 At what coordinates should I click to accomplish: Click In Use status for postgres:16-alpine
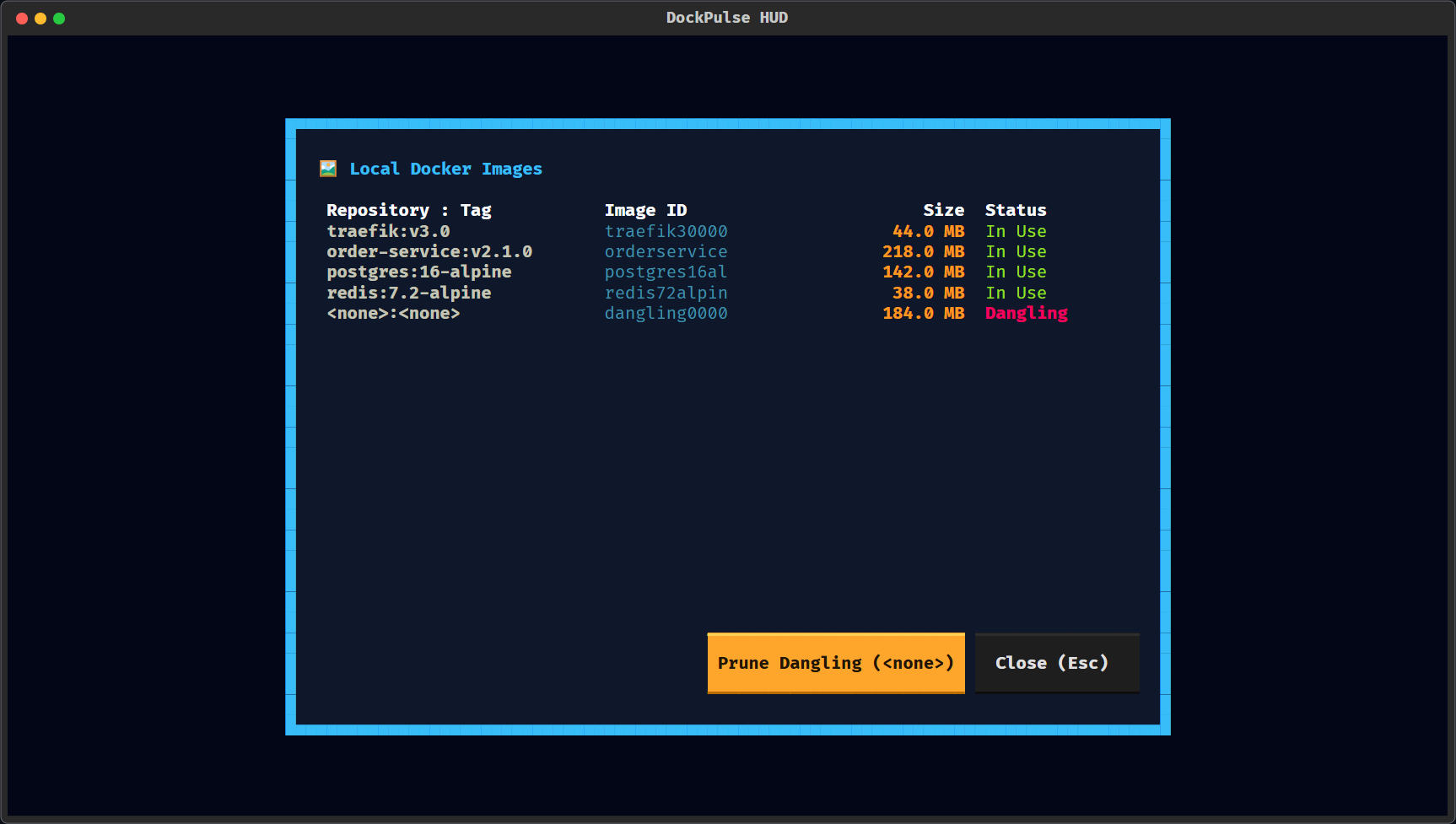pyautogui.click(x=1017, y=272)
